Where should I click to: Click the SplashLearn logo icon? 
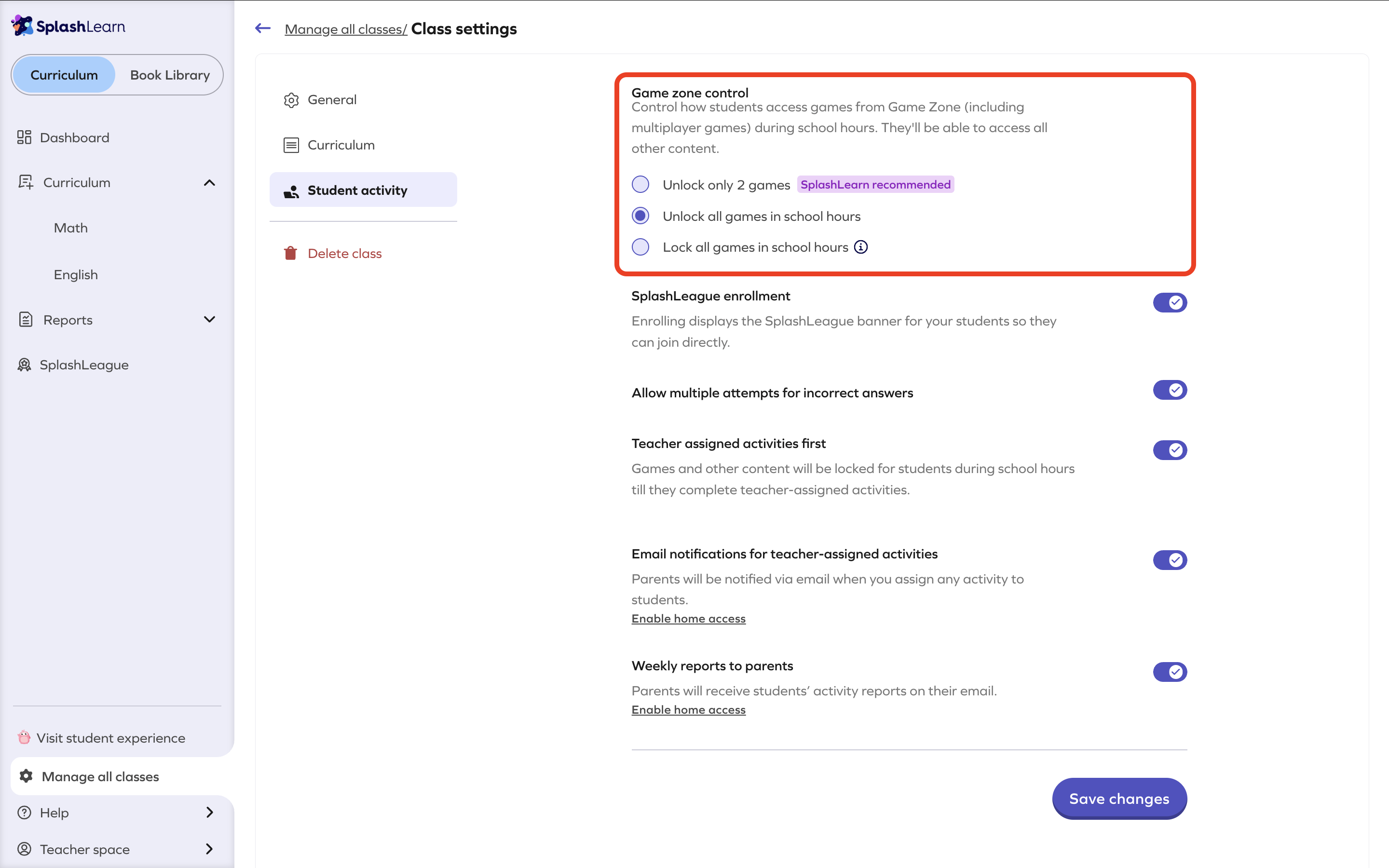tap(22, 26)
